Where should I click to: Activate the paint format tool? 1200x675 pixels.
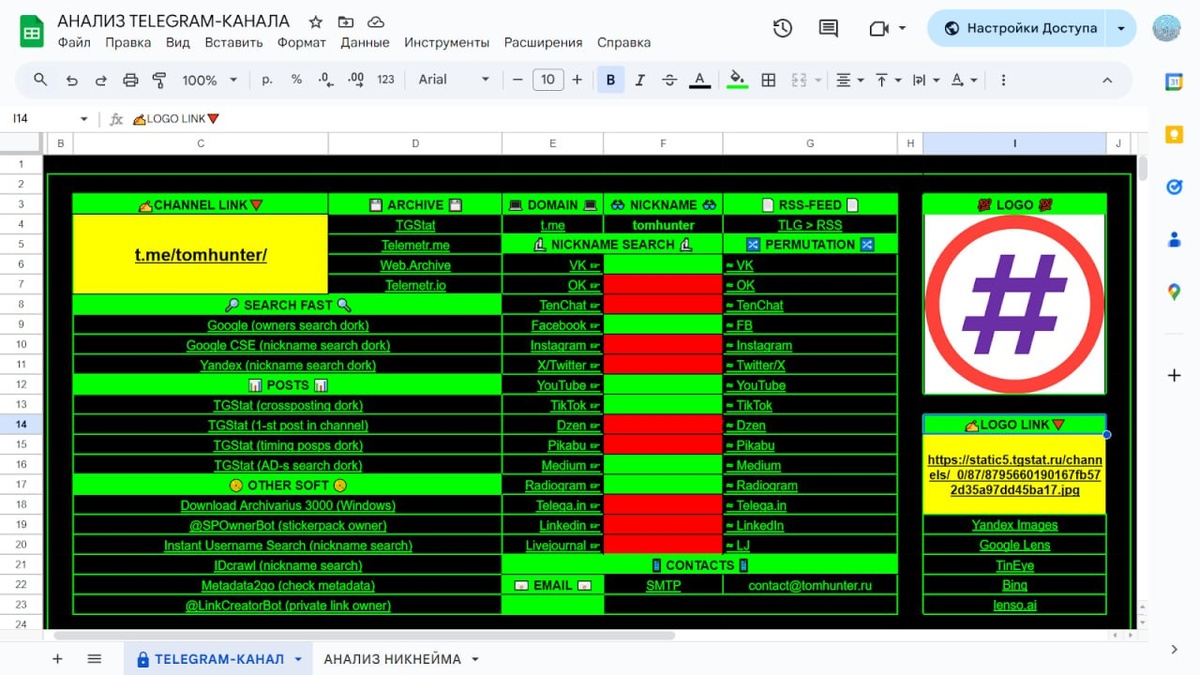click(159, 80)
